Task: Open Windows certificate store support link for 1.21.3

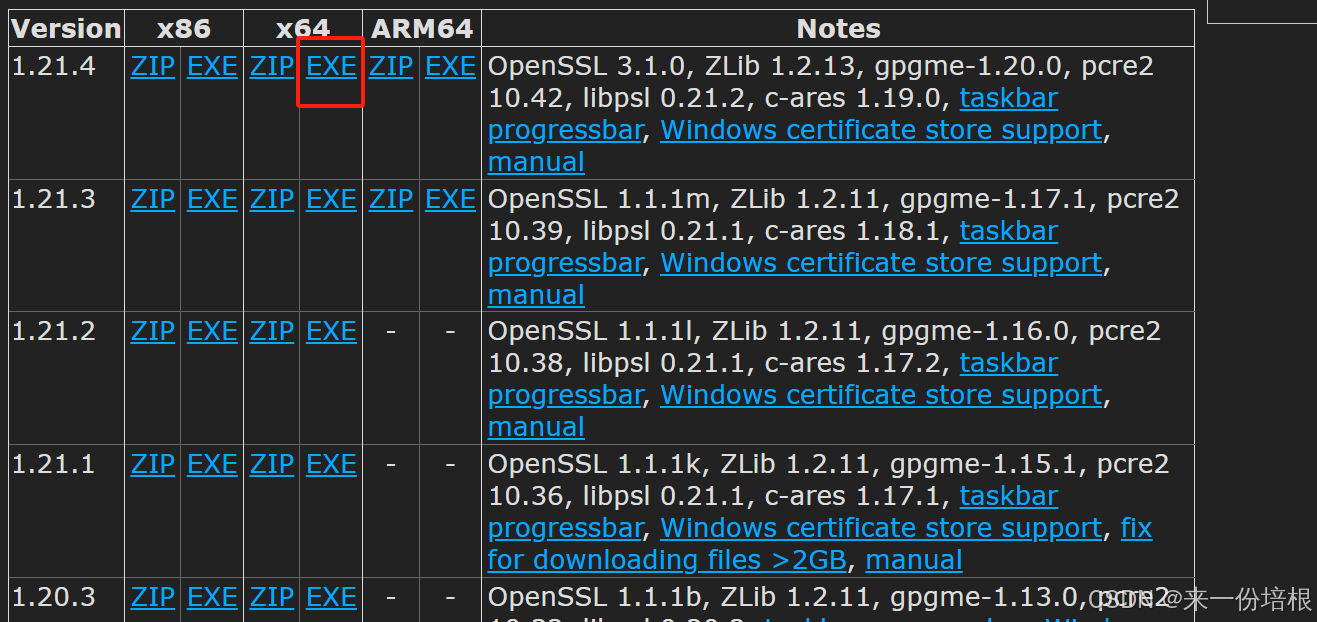Action: 881,264
